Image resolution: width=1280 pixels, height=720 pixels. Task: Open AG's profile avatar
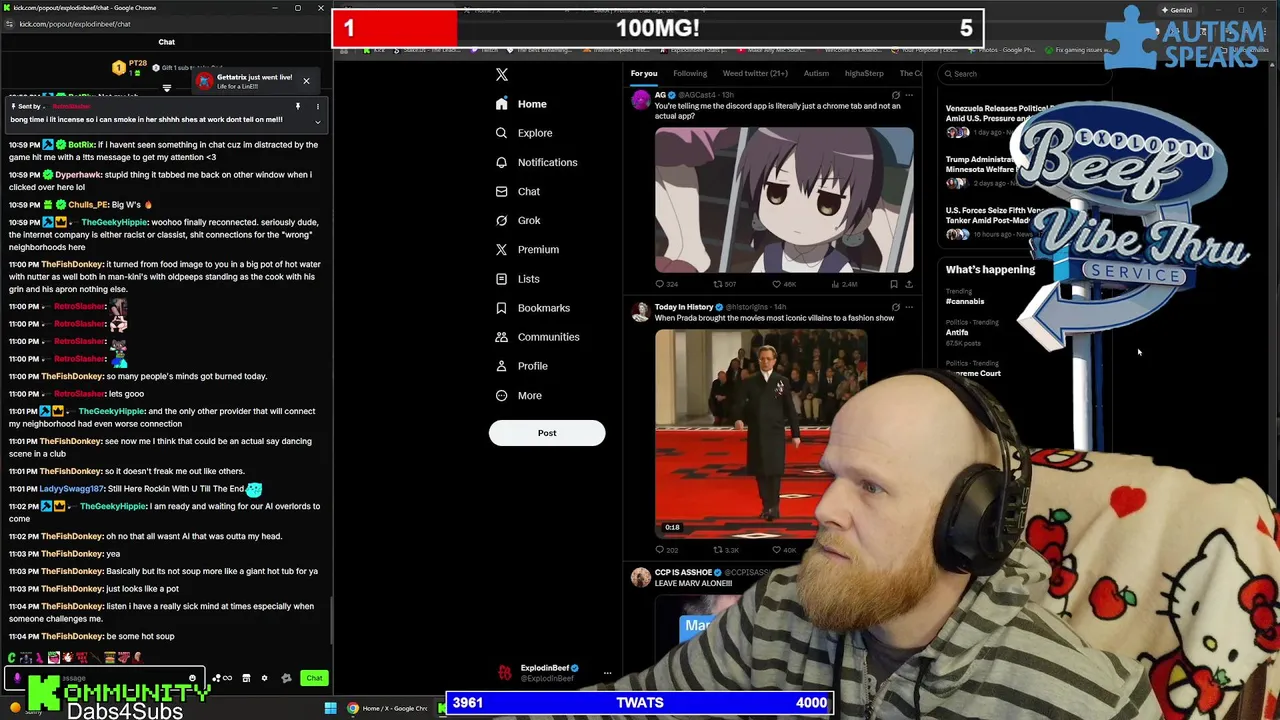click(x=640, y=99)
